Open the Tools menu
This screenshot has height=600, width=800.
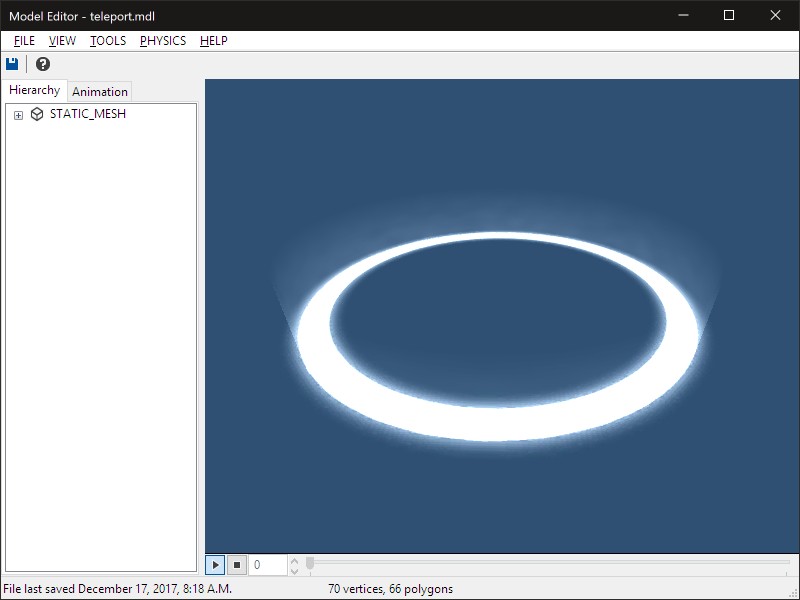tap(108, 41)
